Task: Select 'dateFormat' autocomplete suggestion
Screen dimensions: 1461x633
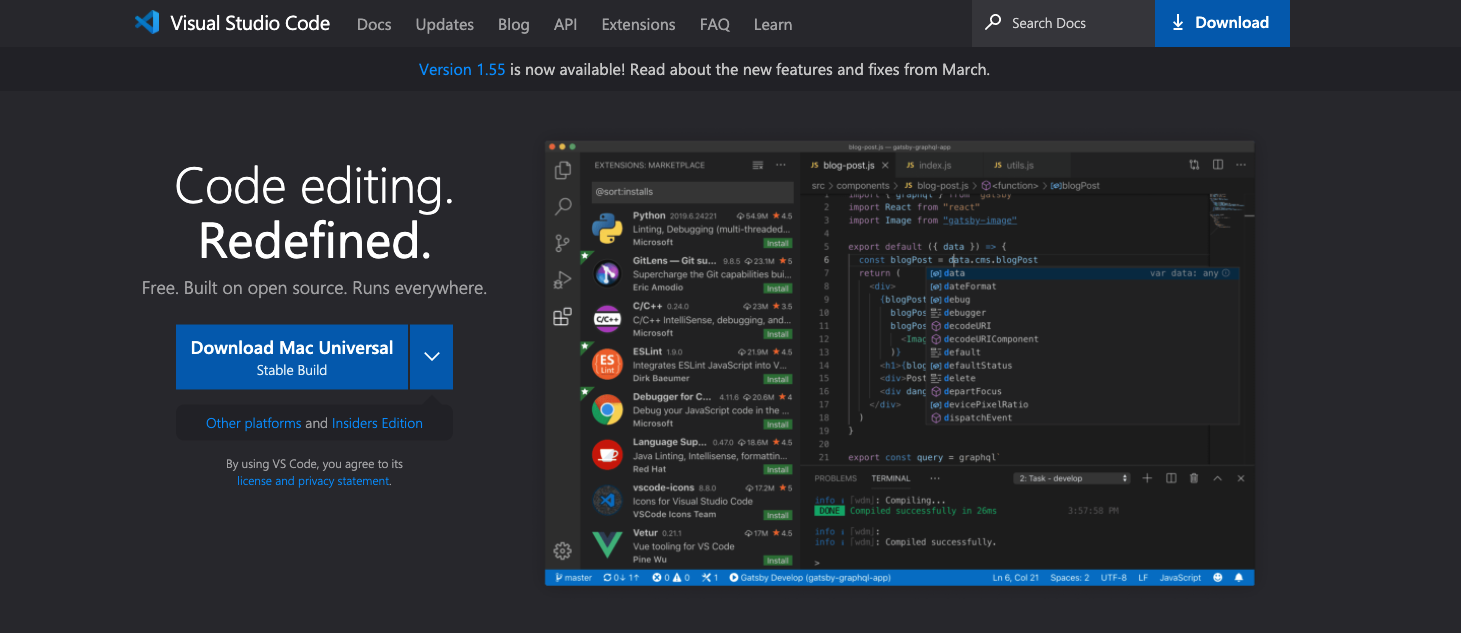Action: pyautogui.click(x=1083, y=286)
